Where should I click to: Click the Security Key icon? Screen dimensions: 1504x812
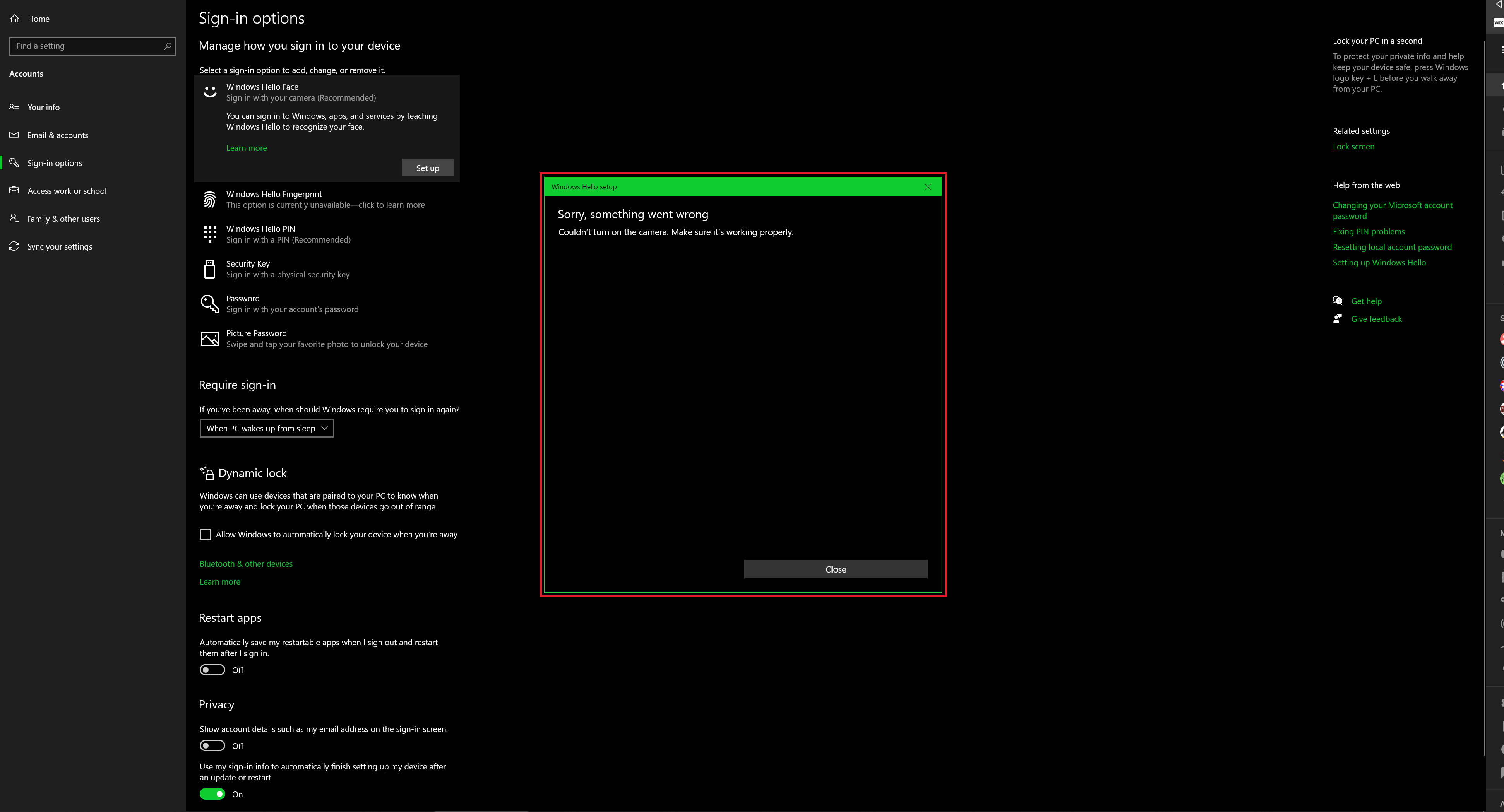[x=210, y=268]
